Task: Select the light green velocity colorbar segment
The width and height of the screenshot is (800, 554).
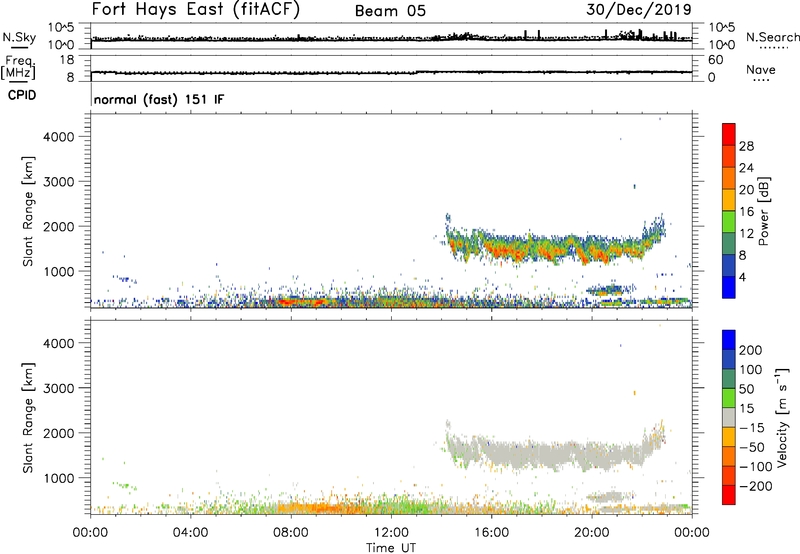Action: [x=729, y=398]
